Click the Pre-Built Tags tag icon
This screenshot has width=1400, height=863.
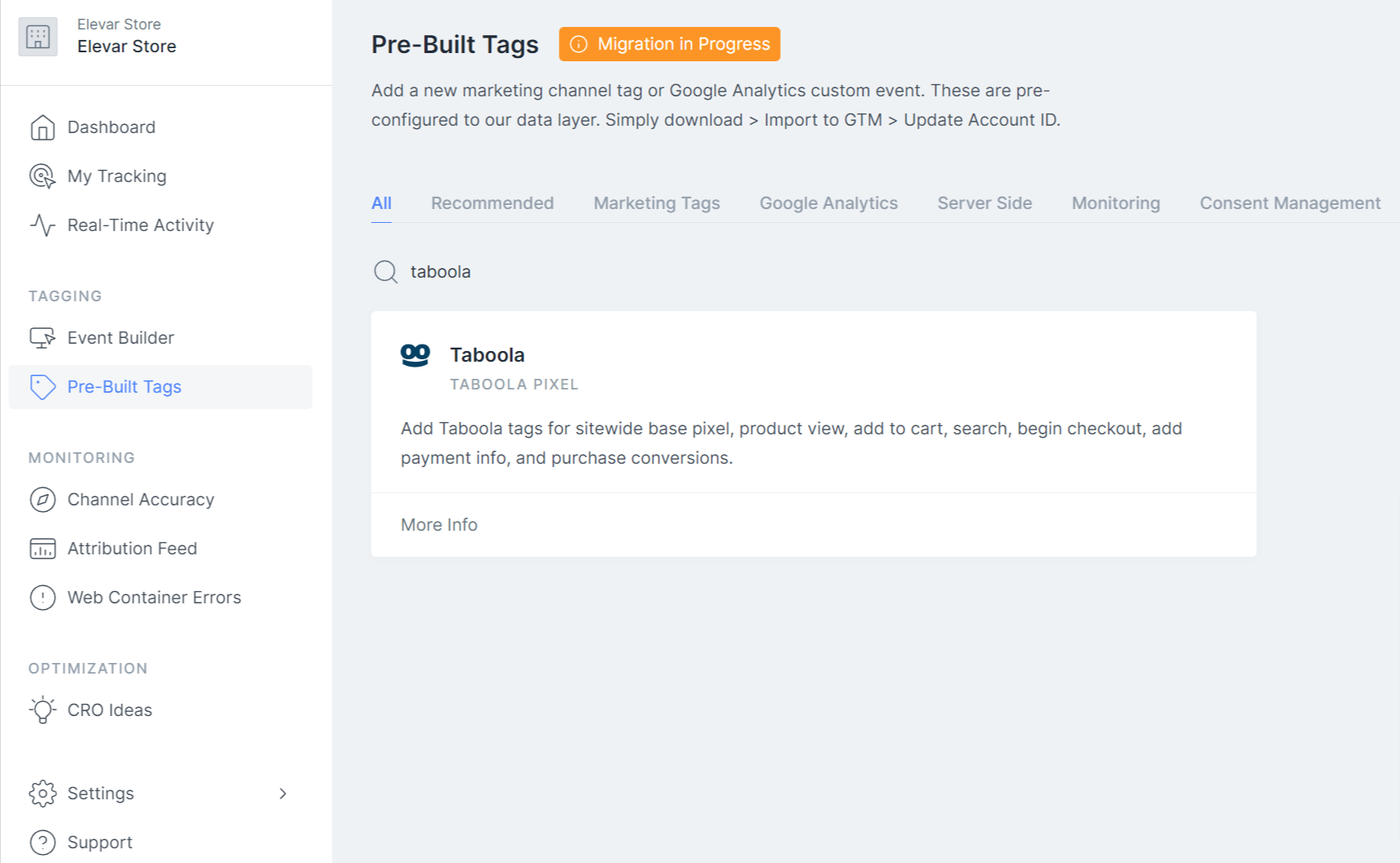tap(42, 387)
